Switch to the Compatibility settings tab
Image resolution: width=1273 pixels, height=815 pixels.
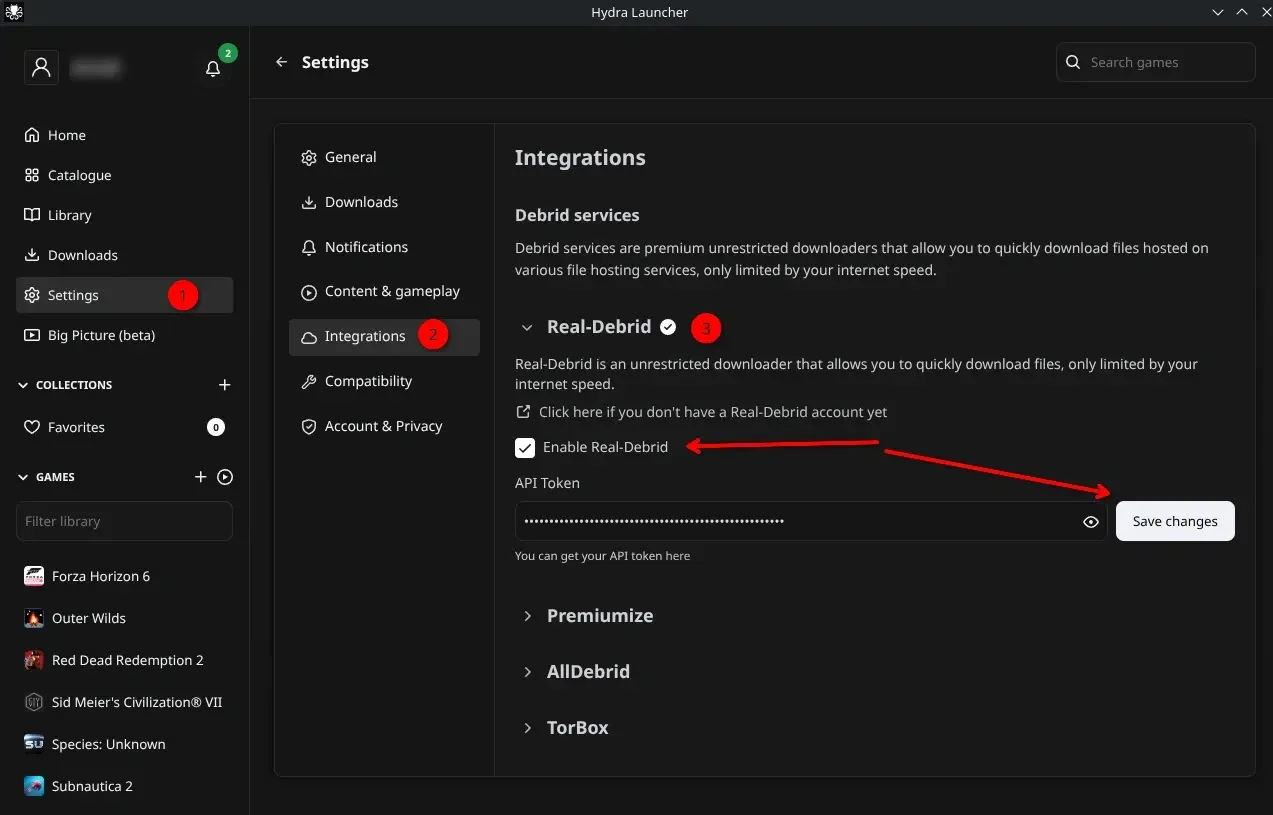[x=384, y=381]
